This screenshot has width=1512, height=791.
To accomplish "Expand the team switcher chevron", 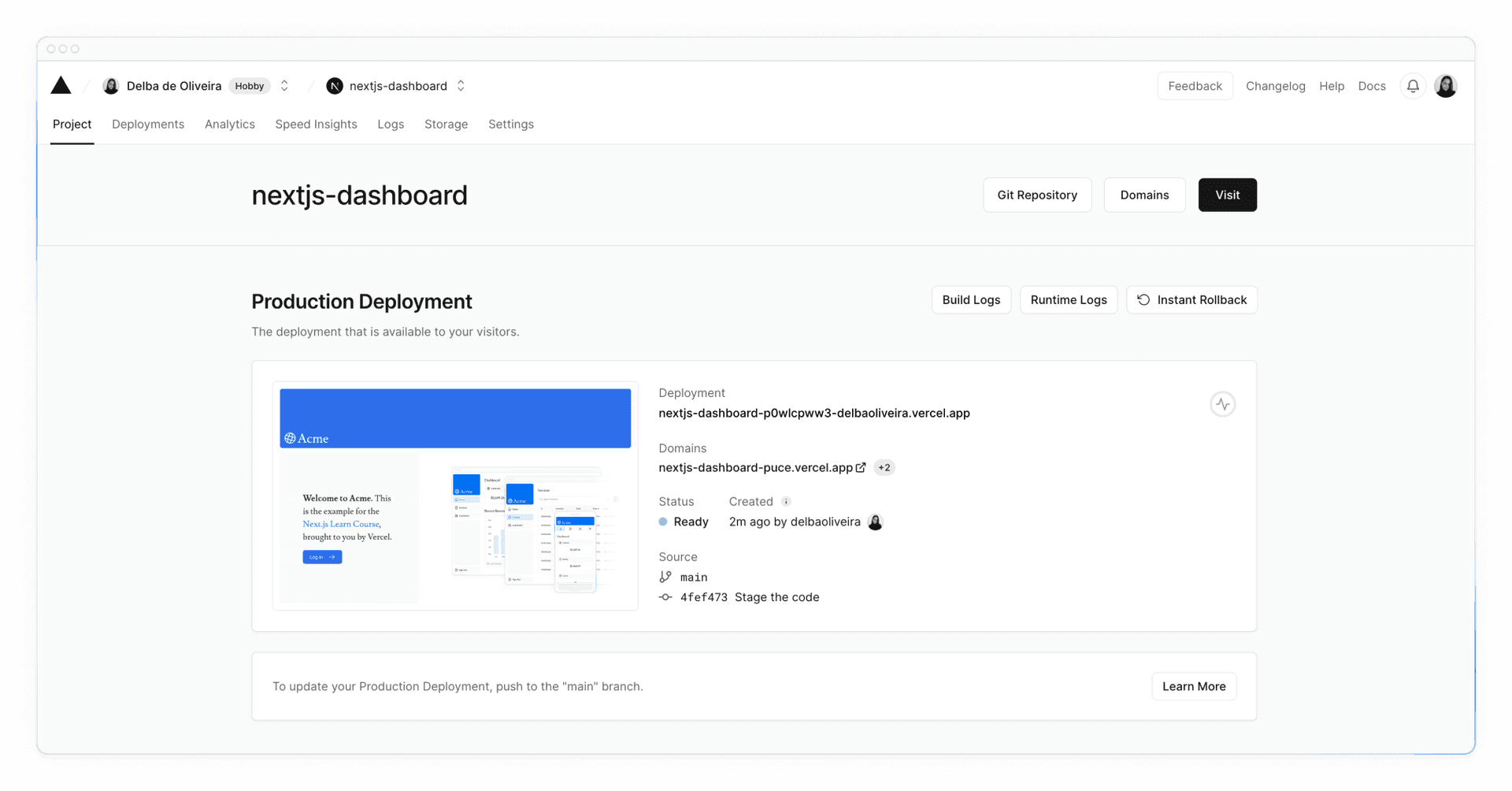I will (284, 85).
